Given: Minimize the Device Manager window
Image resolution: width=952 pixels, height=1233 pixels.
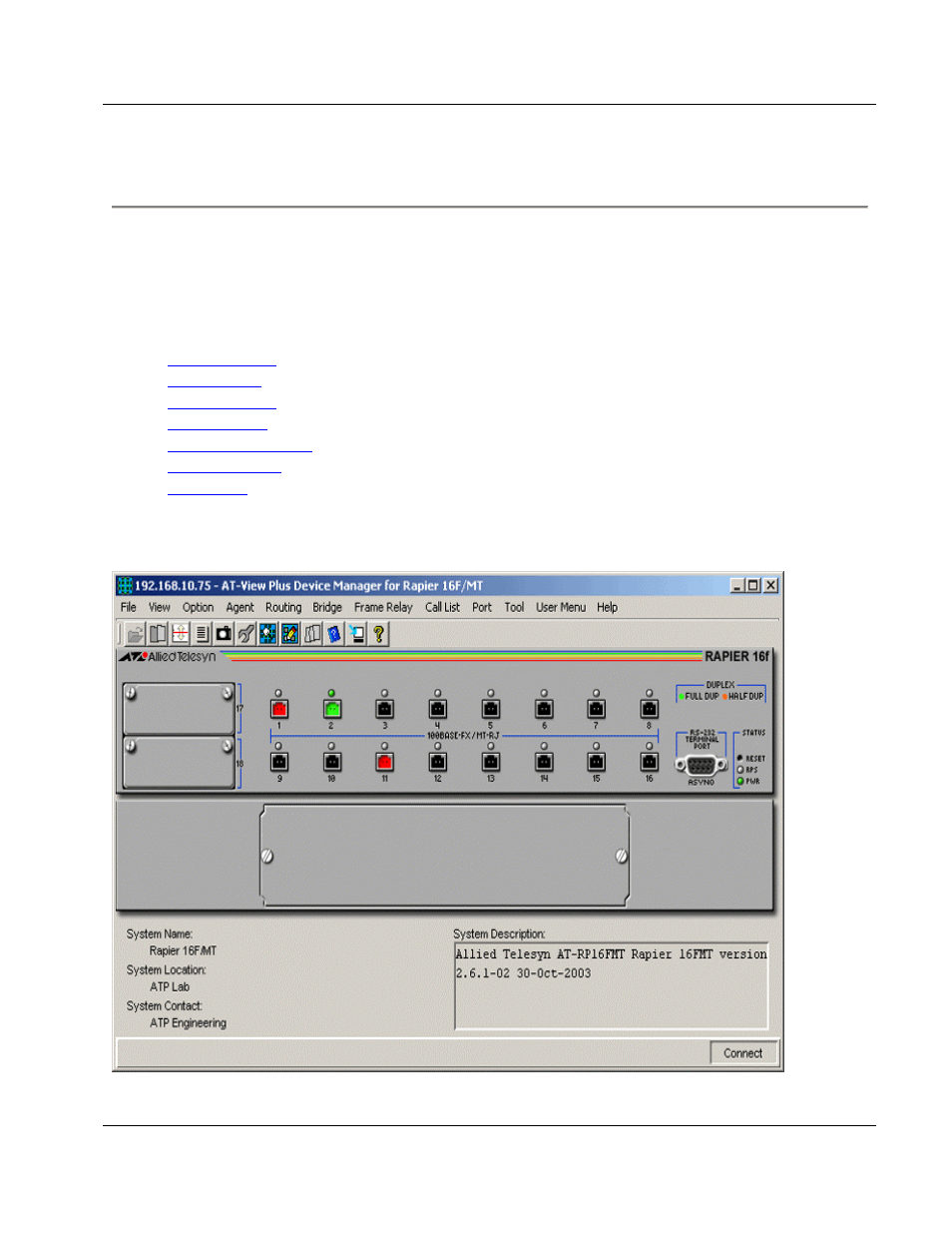Looking at the screenshot, I should click(737, 586).
